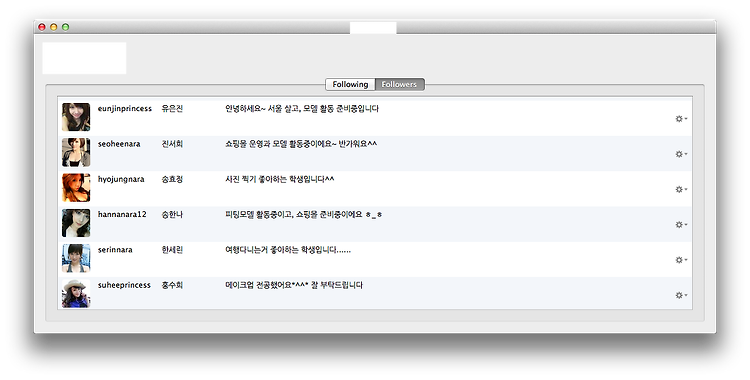750x380 pixels.
Task: Click the bio text of serinnara
Action: [288, 250]
